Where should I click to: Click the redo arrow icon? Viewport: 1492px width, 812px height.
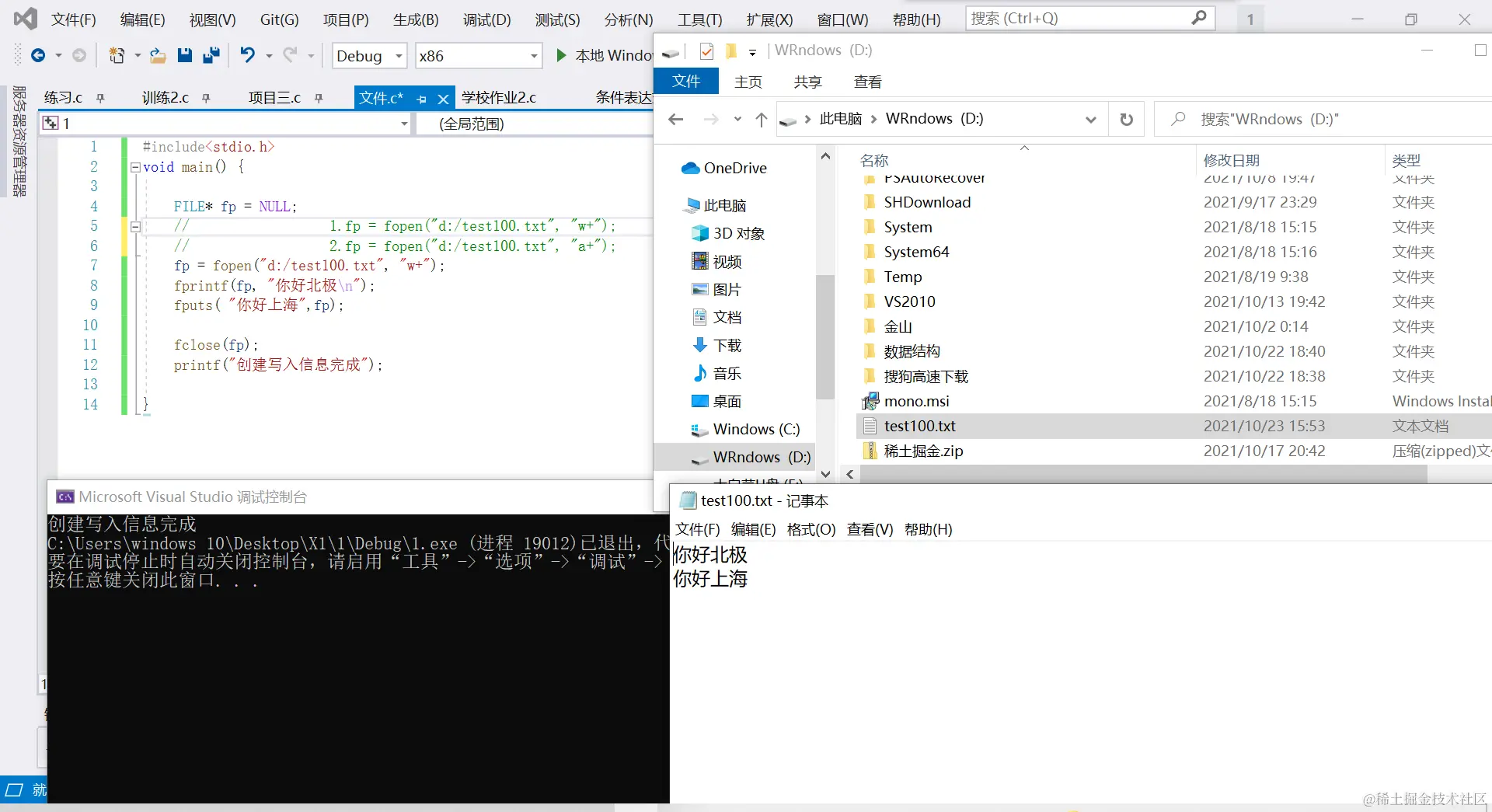290,55
